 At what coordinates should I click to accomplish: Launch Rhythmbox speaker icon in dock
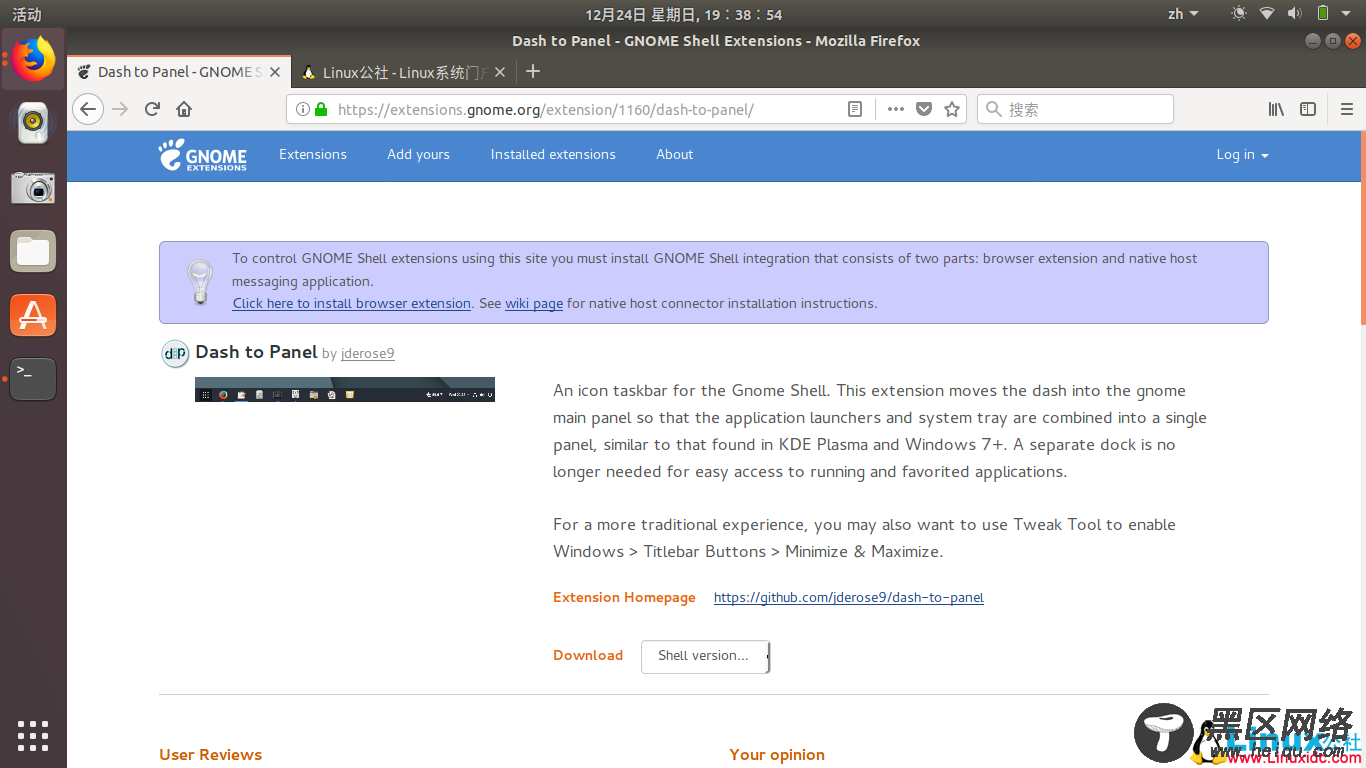pyautogui.click(x=33, y=122)
